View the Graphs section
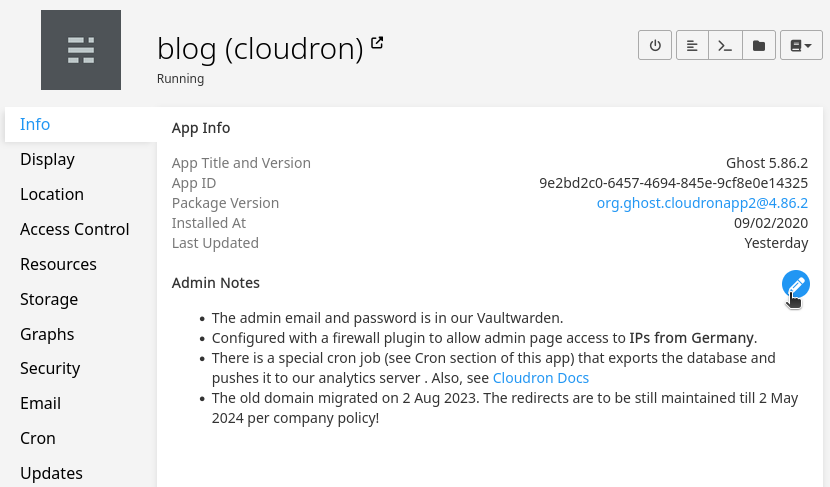This screenshot has width=830, height=487. coord(47,334)
